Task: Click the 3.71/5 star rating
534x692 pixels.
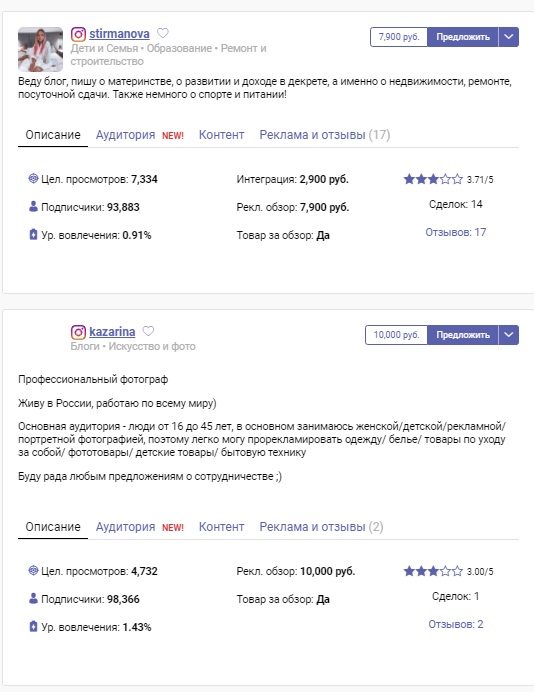Action: tap(448, 179)
